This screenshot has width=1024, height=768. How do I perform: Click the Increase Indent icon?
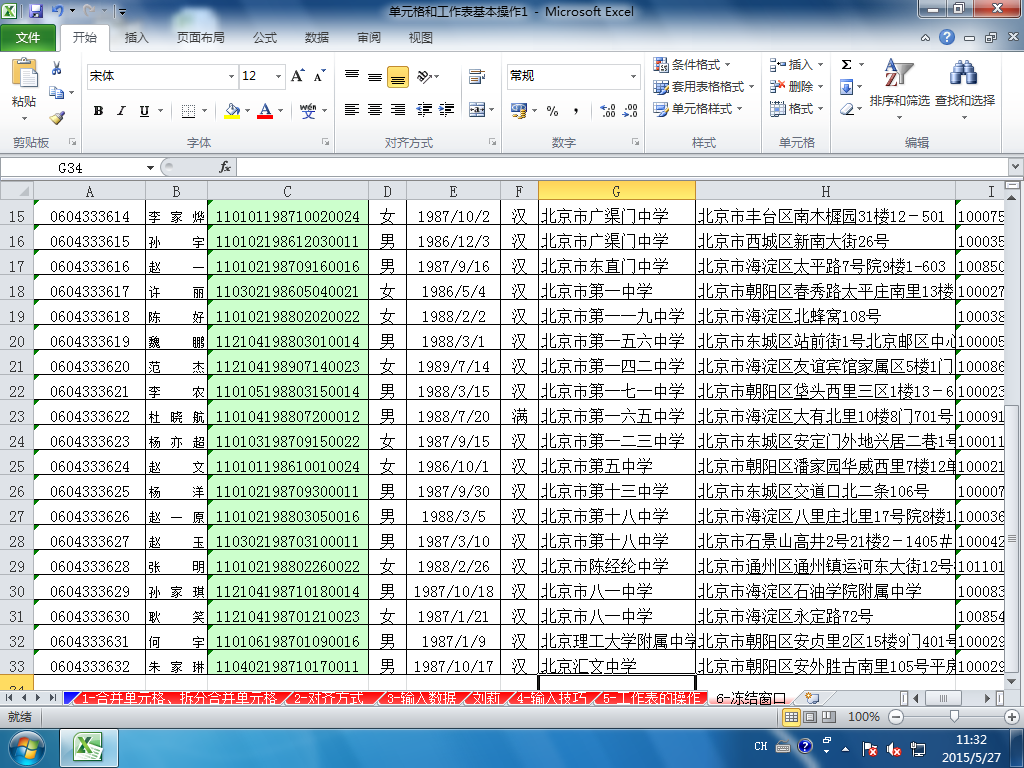click(447, 110)
